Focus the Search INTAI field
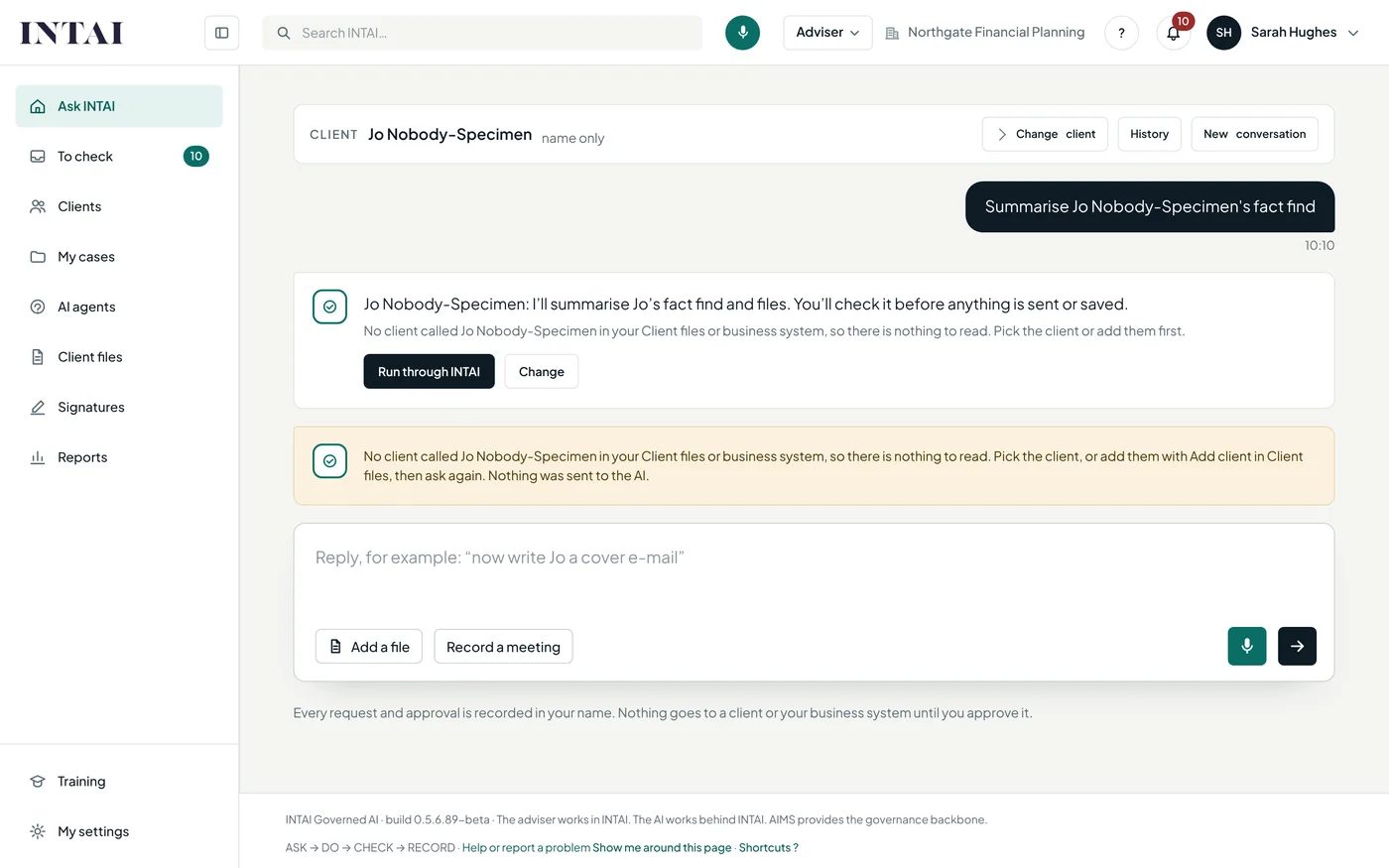1389x868 pixels. pos(482,33)
